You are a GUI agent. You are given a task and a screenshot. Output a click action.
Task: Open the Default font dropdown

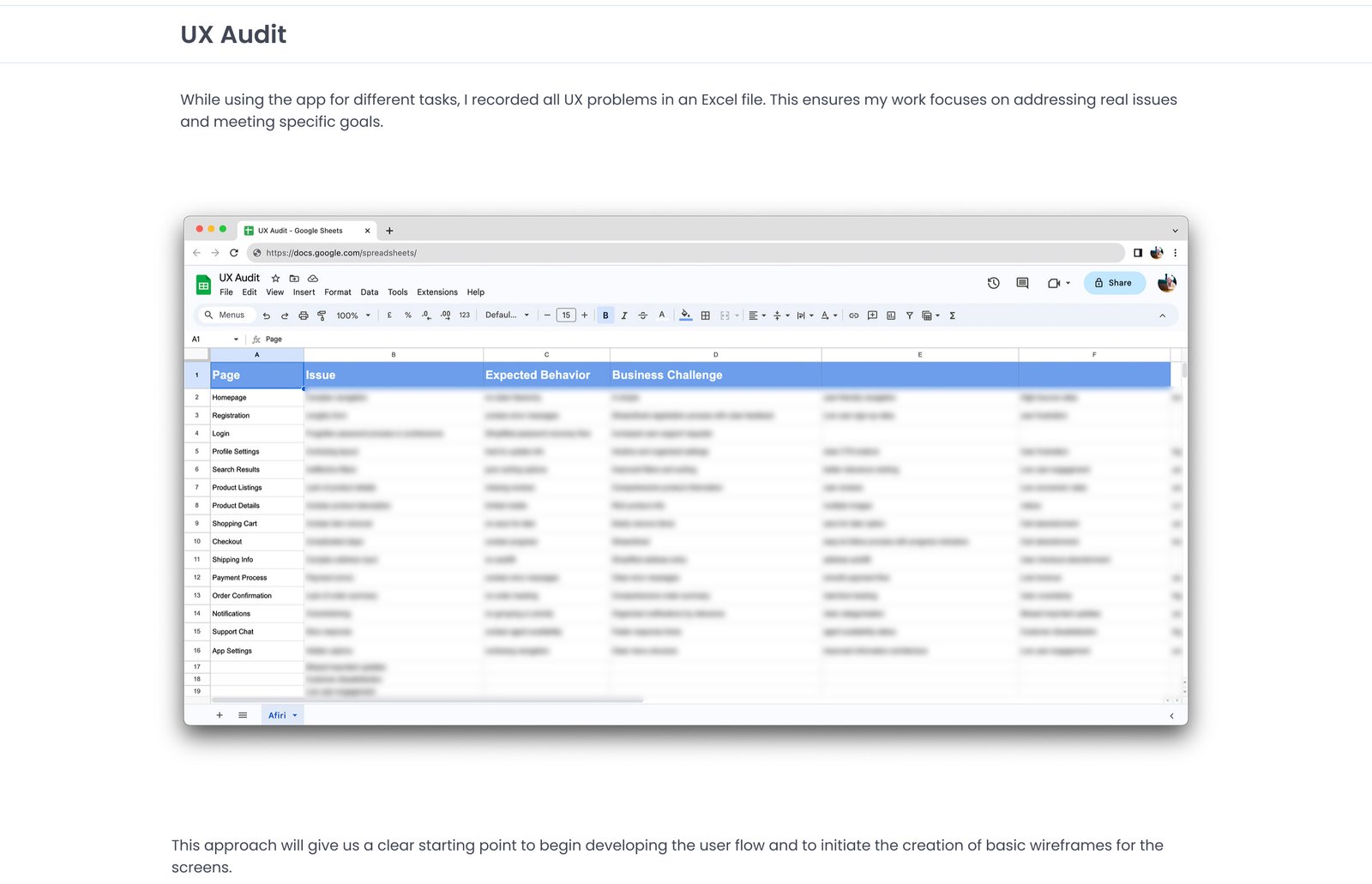point(507,316)
